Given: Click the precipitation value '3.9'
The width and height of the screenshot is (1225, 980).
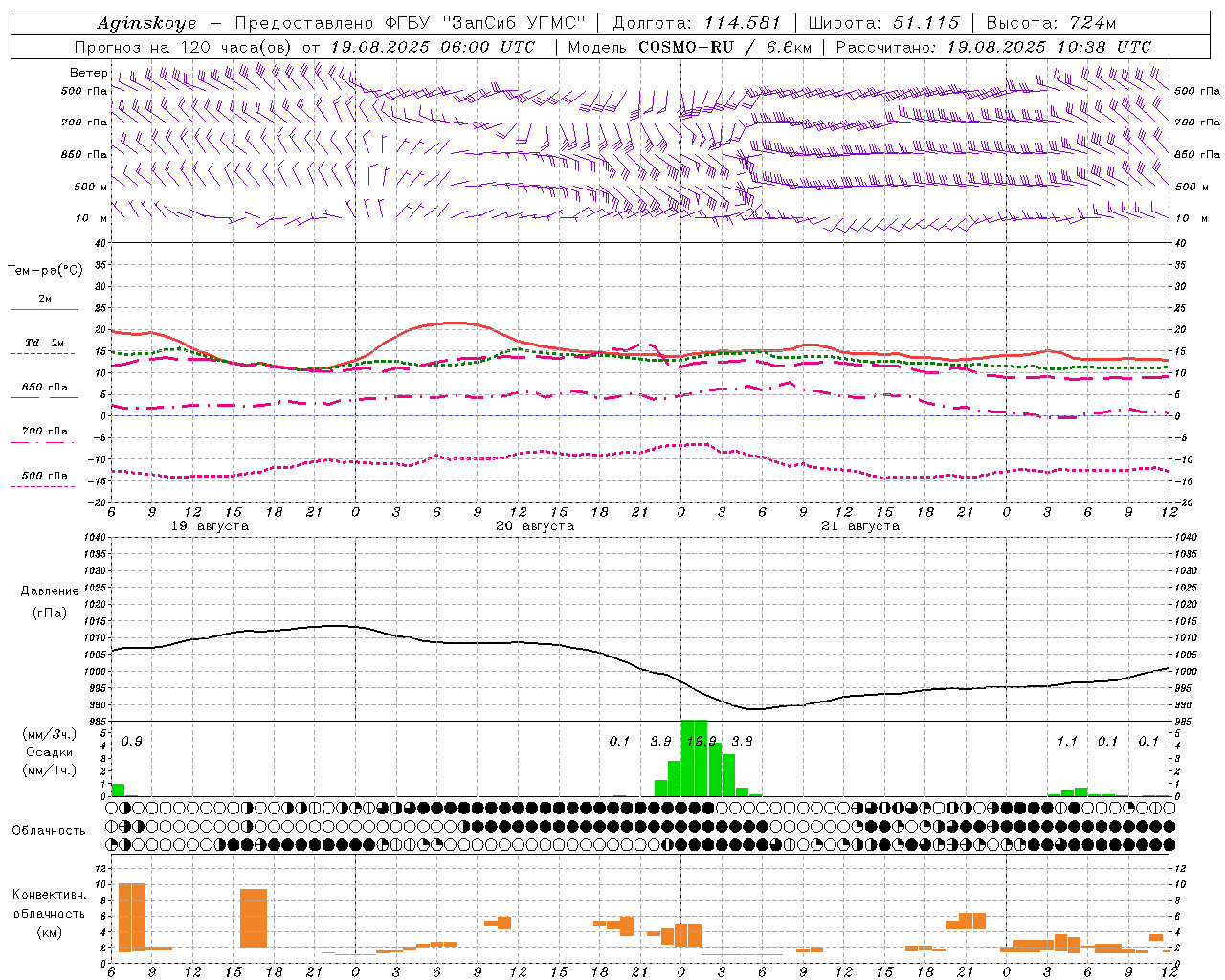Looking at the screenshot, I should 660,741.
